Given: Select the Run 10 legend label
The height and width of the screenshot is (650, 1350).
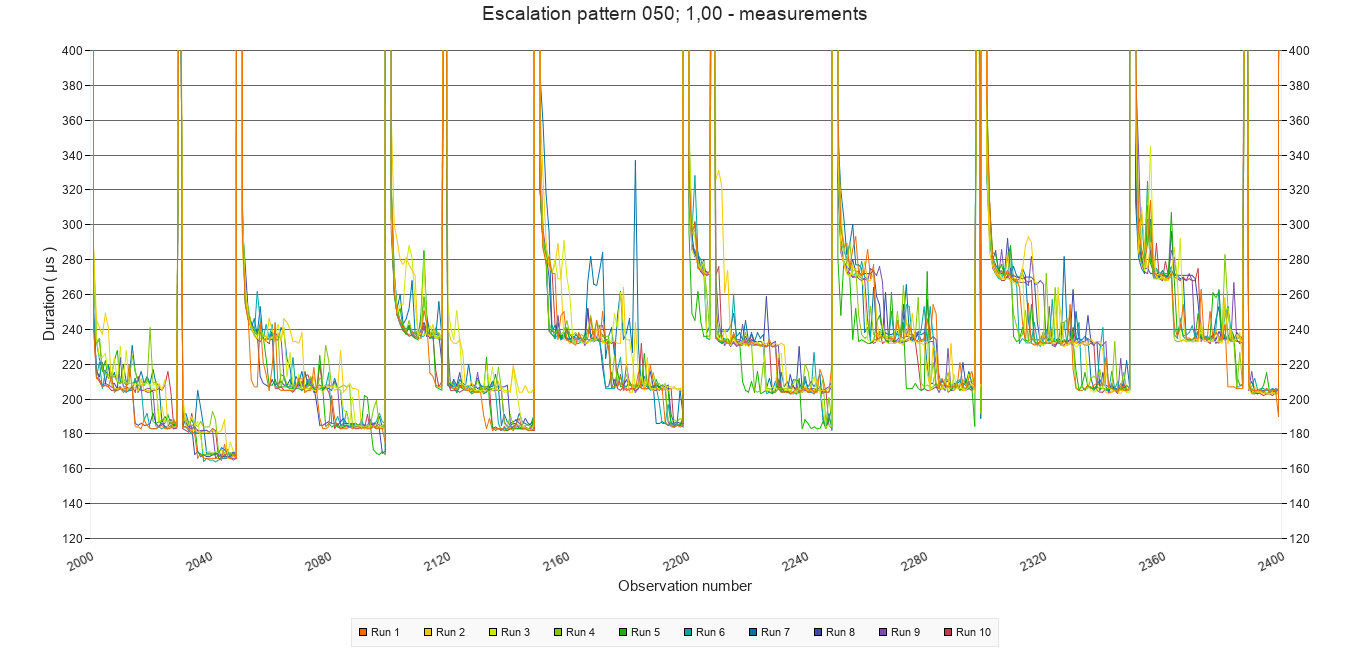Looking at the screenshot, I should tap(972, 632).
